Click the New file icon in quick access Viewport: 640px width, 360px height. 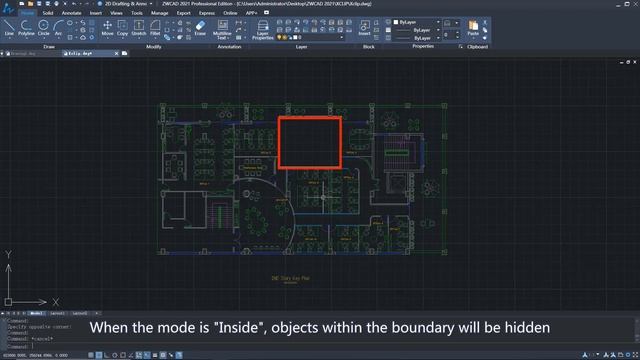click(x=21, y=4)
